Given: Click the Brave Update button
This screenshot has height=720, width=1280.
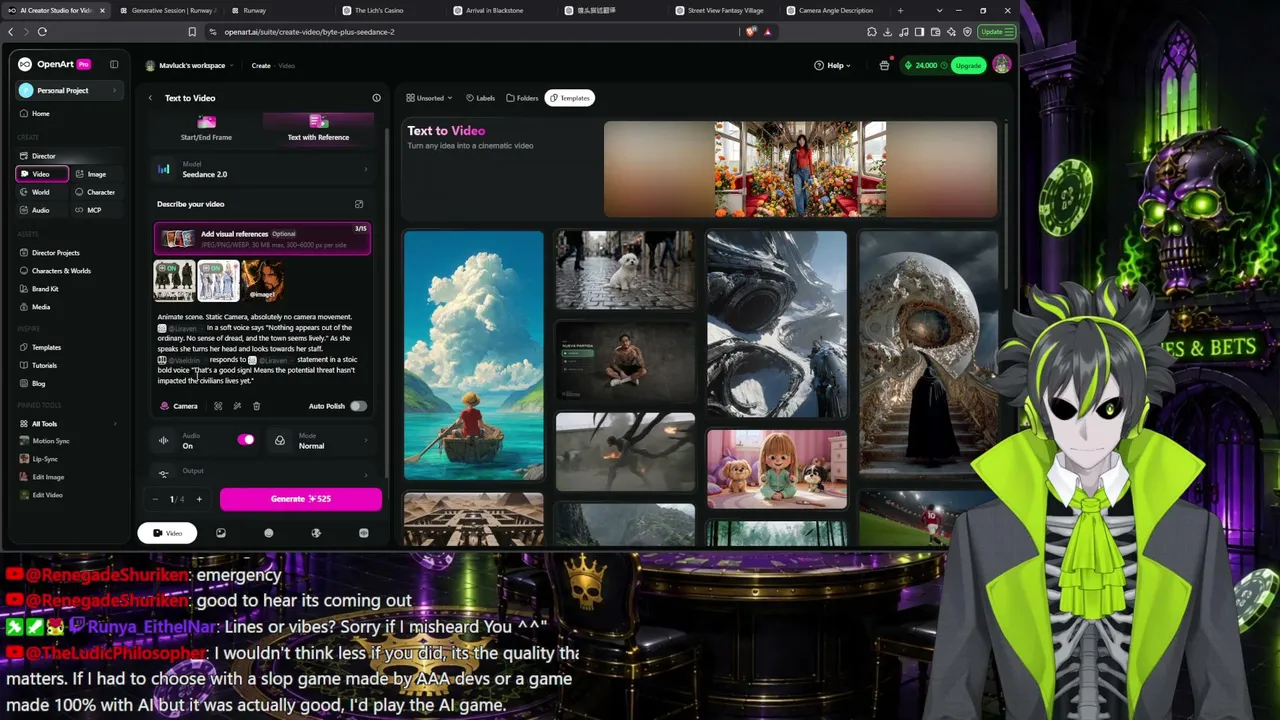Looking at the screenshot, I should [996, 32].
